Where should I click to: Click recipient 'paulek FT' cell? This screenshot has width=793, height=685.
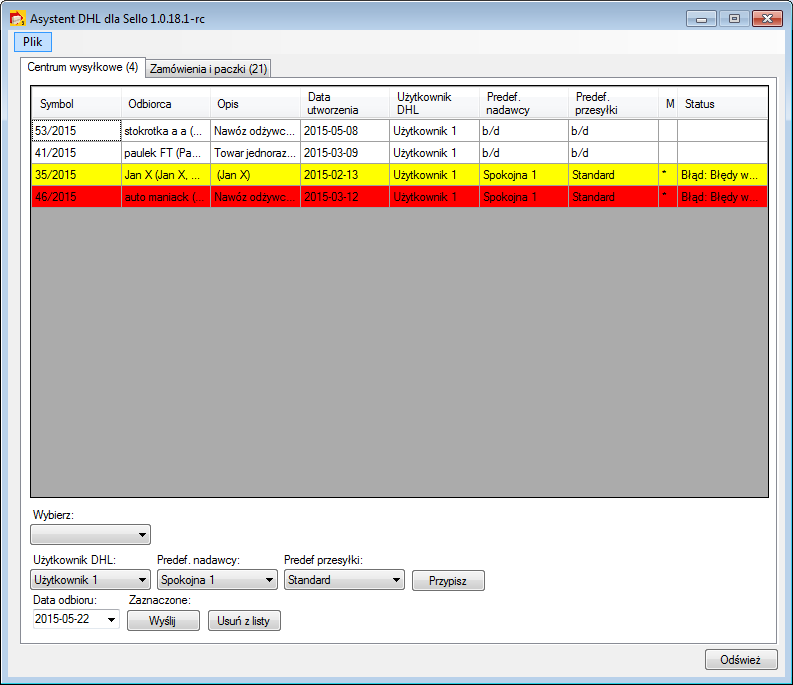click(166, 153)
